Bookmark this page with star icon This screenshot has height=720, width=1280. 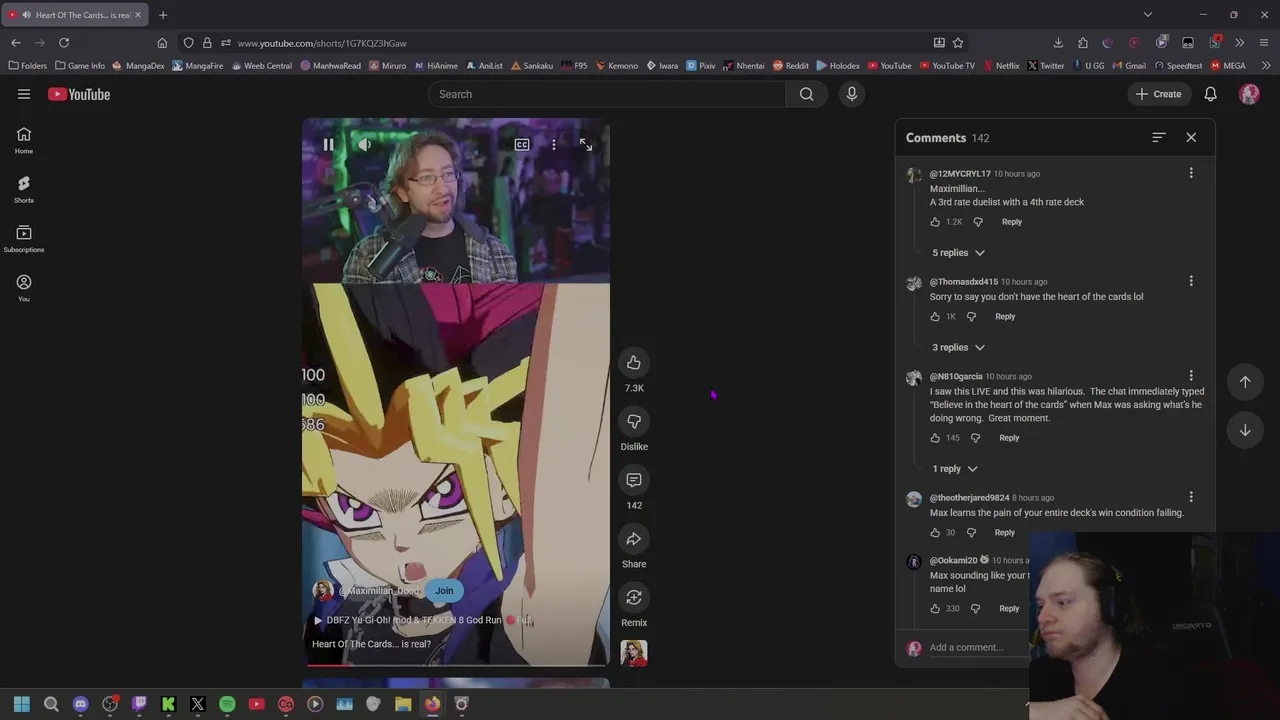point(958,43)
